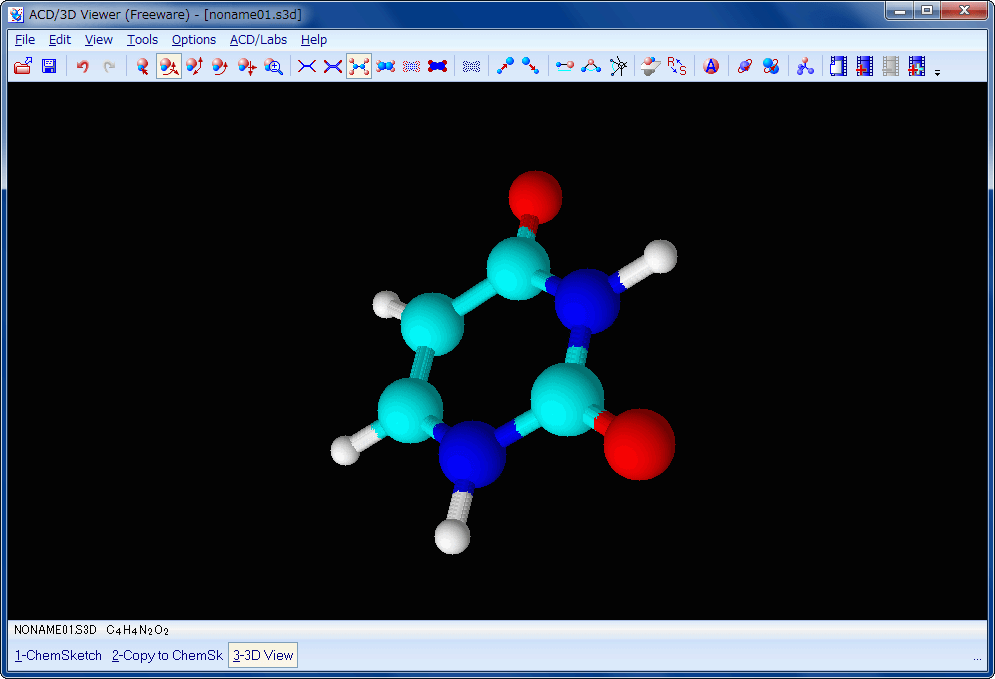Switch display to Spacefill mode

(385, 66)
